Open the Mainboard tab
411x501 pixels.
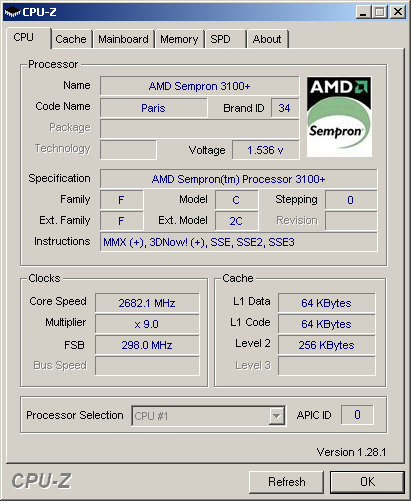pos(123,39)
